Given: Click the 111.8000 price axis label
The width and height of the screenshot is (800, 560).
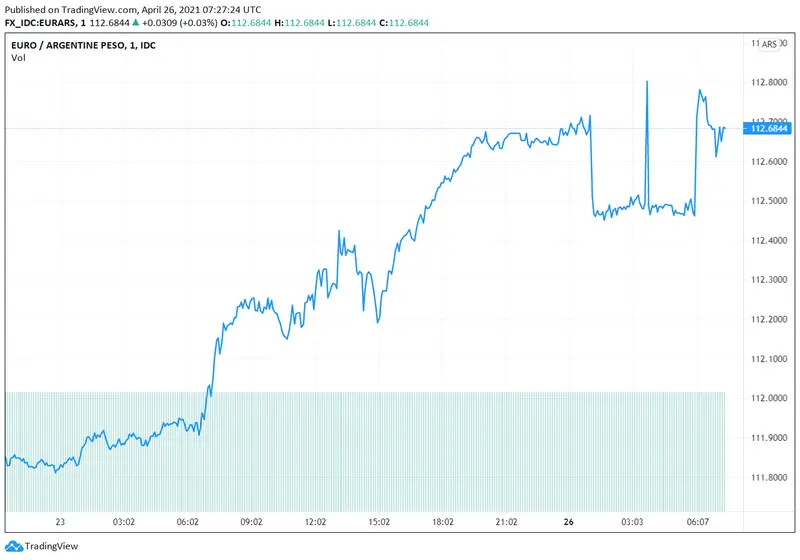Looking at the screenshot, I should click(x=769, y=477).
